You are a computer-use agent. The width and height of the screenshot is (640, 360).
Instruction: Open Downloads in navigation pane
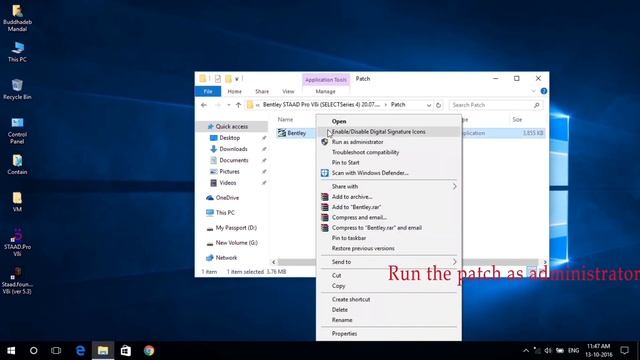233,149
